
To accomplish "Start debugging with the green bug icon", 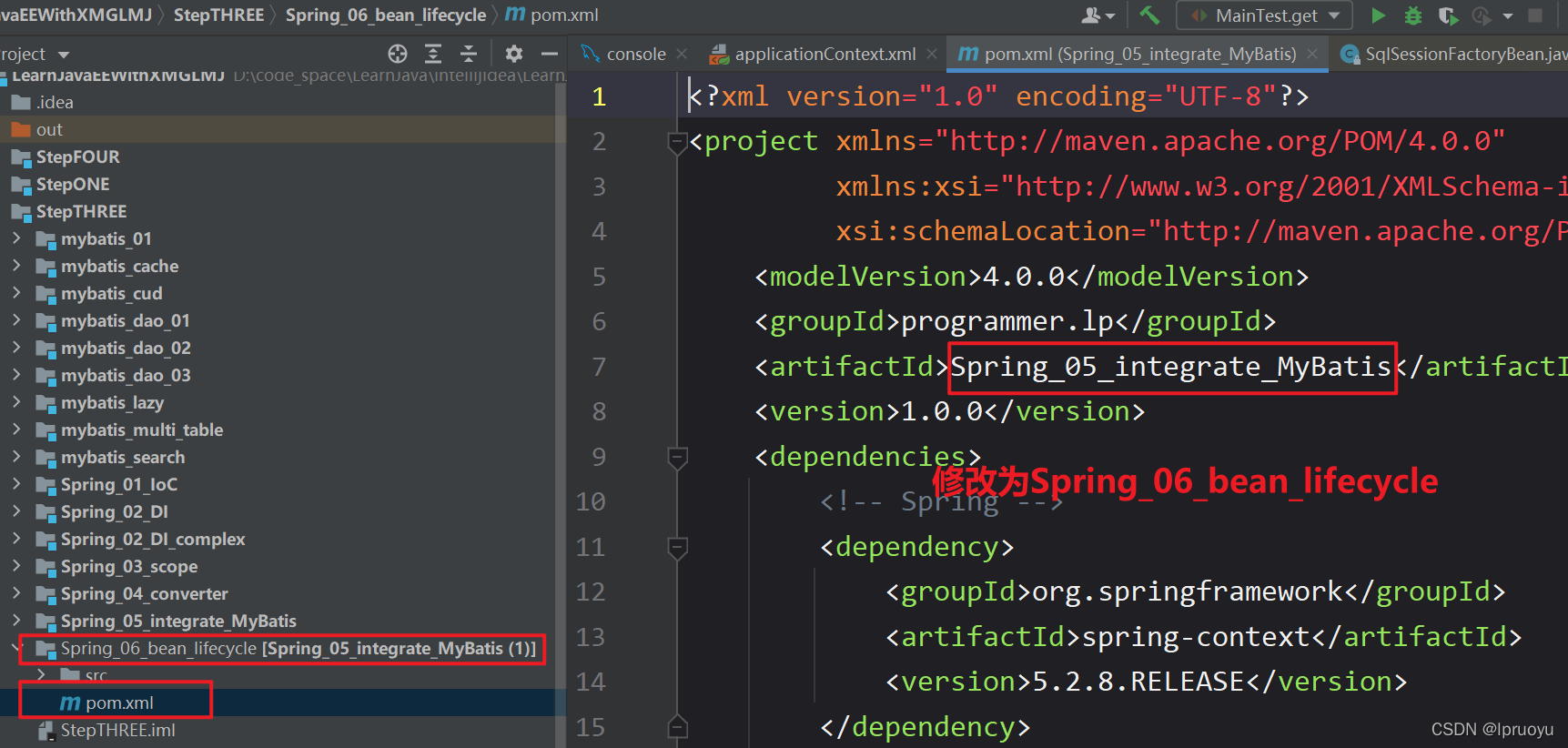I will click(1413, 15).
